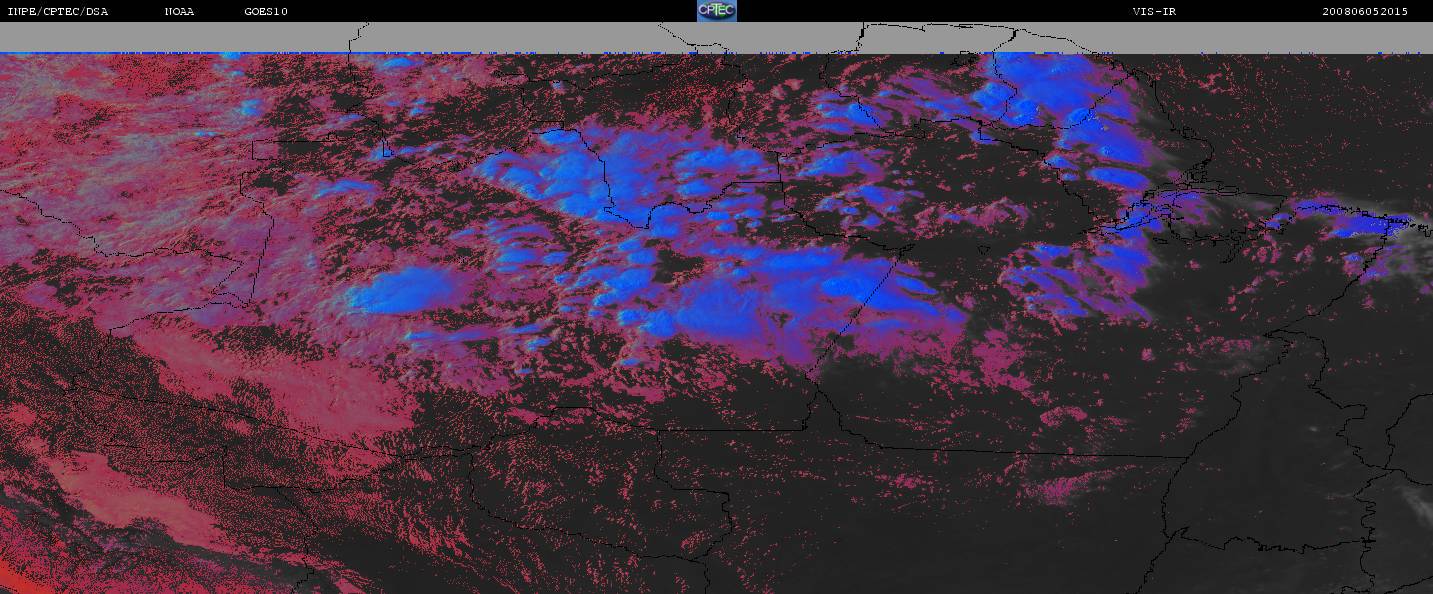Click the CPTEC logo in header

[716, 11]
